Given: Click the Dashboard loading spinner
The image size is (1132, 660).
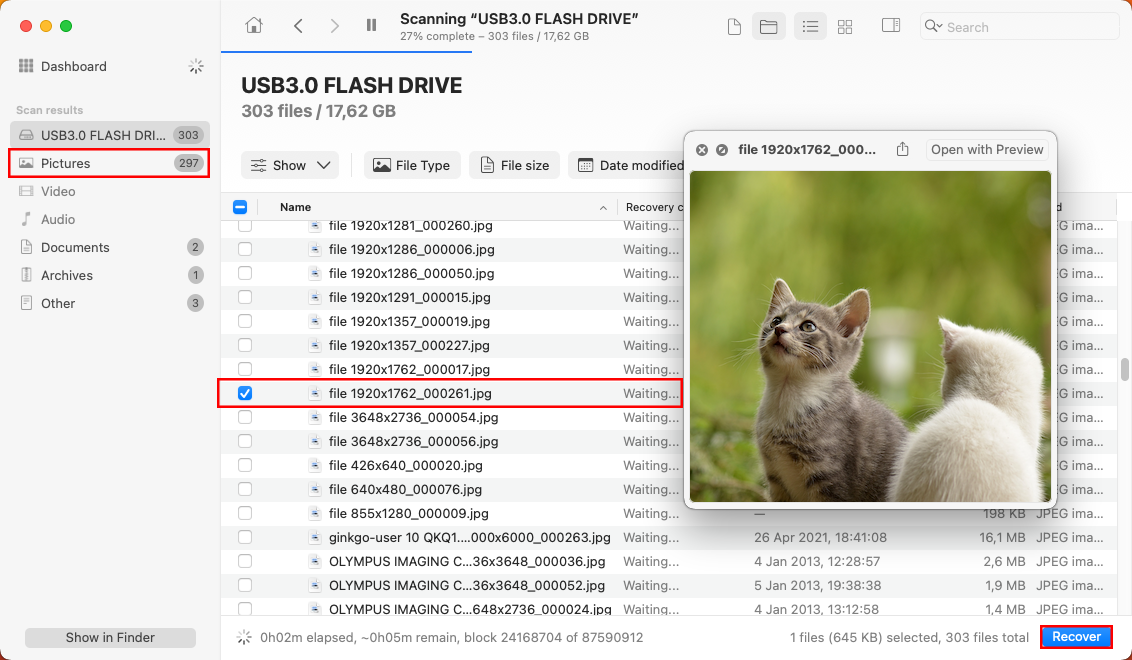Looking at the screenshot, I should tap(196, 66).
